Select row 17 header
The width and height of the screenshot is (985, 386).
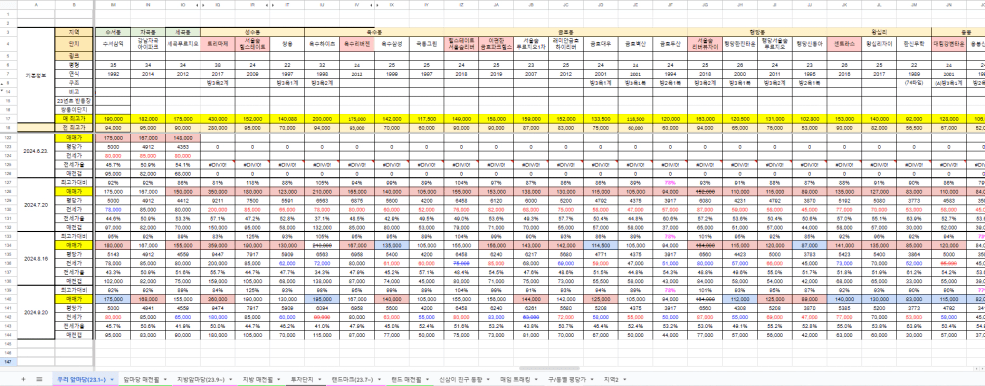tap(8, 118)
